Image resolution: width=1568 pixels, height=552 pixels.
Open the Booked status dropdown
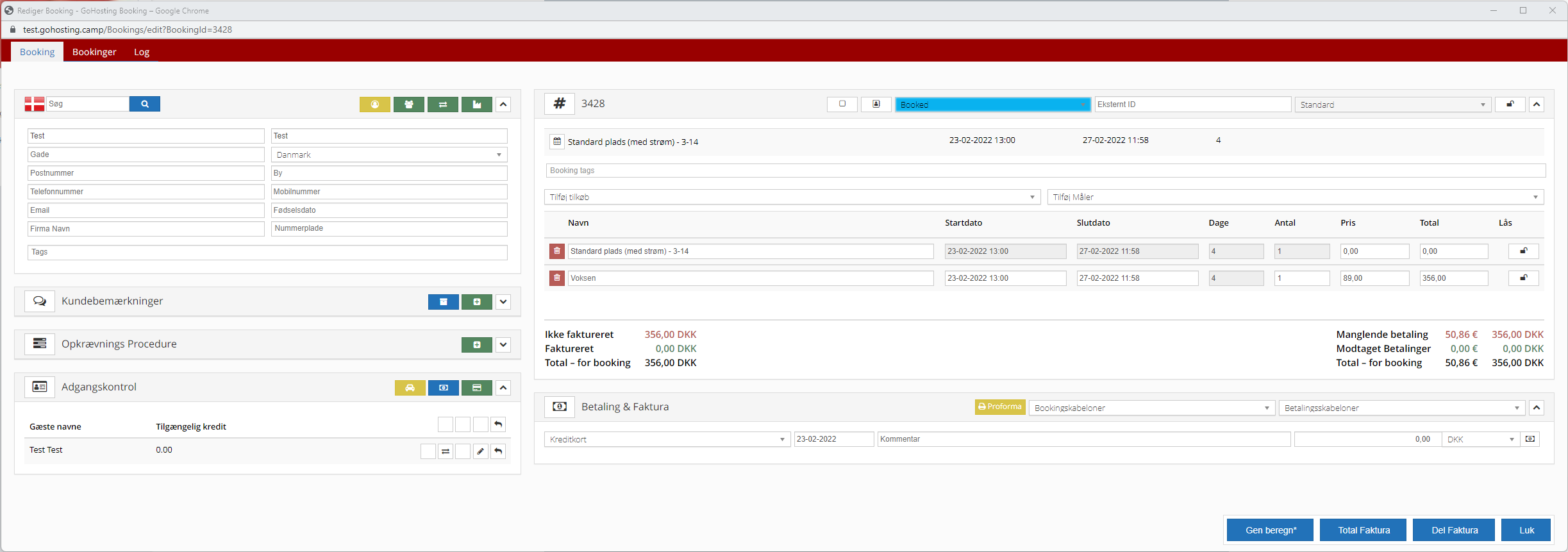[992, 105]
